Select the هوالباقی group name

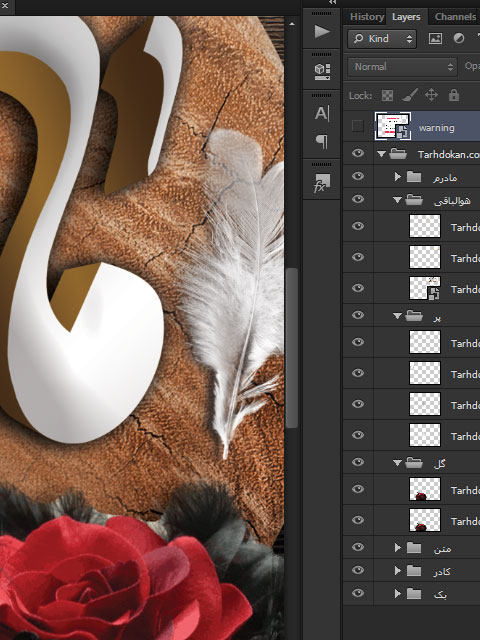pyautogui.click(x=452, y=200)
